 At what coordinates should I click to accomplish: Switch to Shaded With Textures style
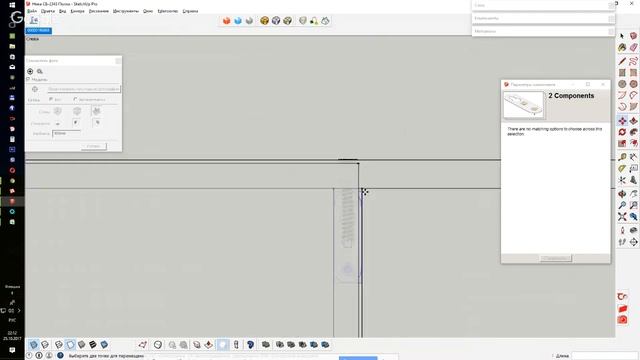[x=93, y=345]
